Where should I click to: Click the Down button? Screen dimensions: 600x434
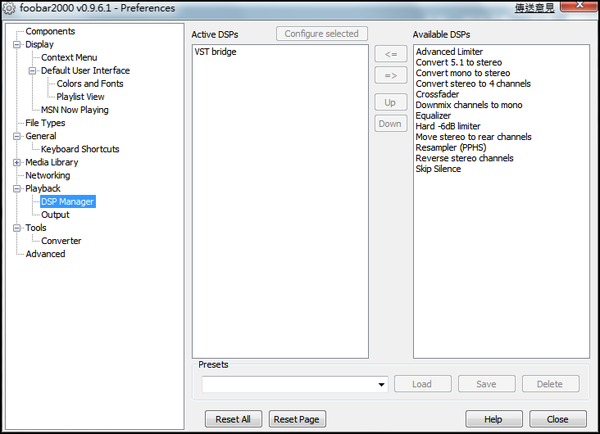[x=391, y=124]
